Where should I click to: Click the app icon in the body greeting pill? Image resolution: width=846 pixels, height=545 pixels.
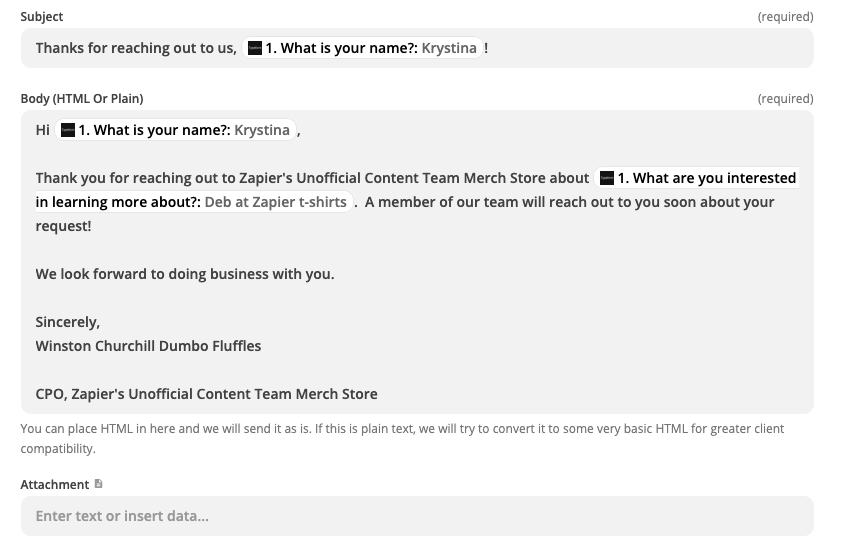[68, 130]
